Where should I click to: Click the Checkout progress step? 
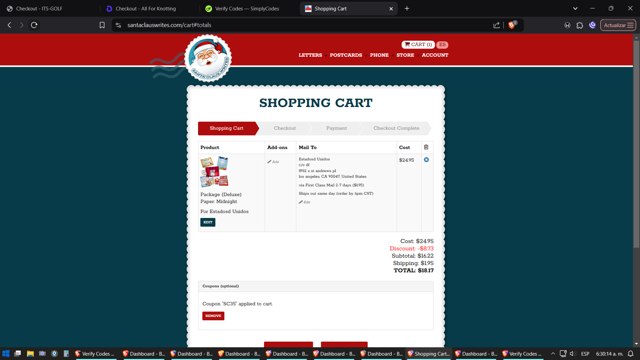pos(284,128)
